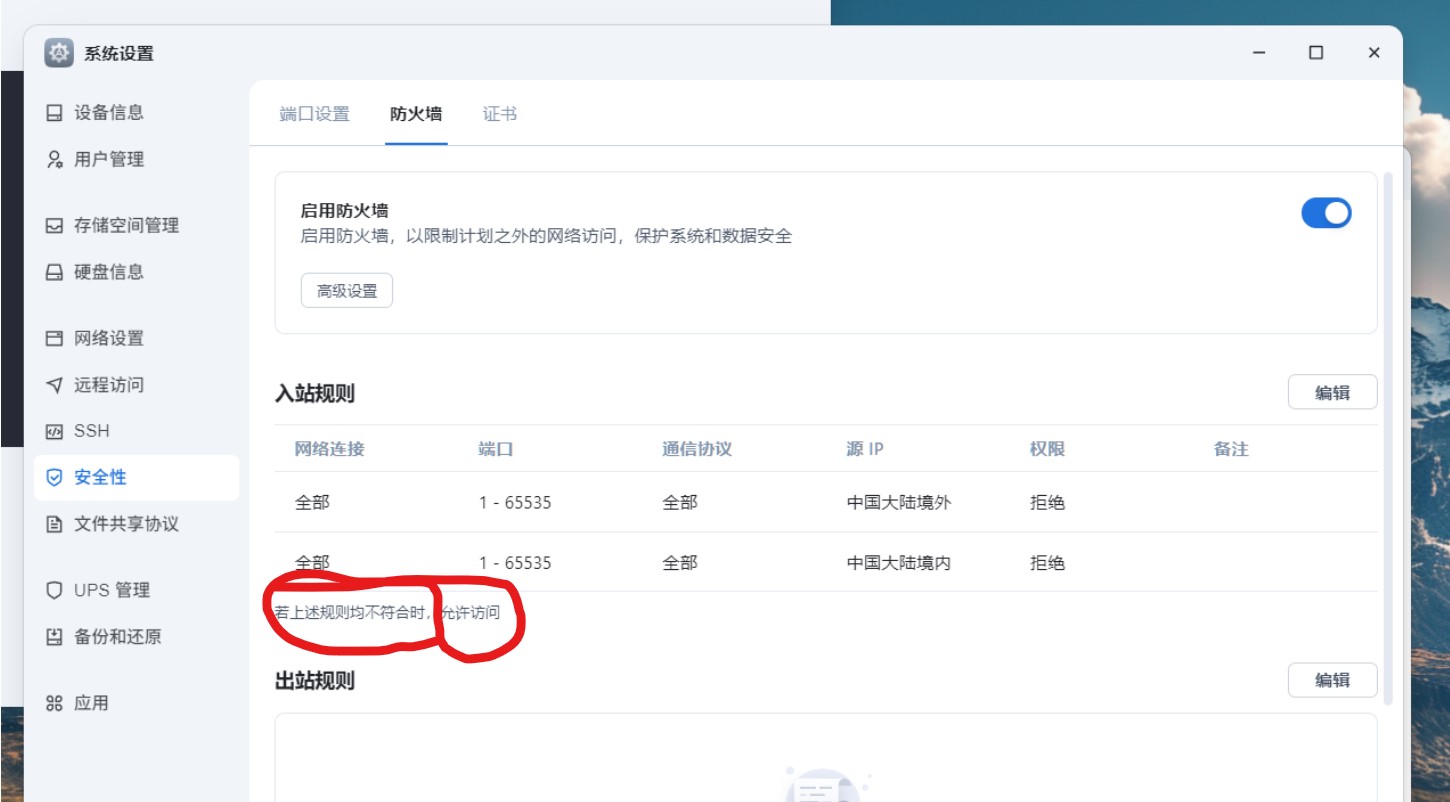Click the 源 IP column header
The height and width of the screenshot is (802, 1450).
tap(865, 449)
